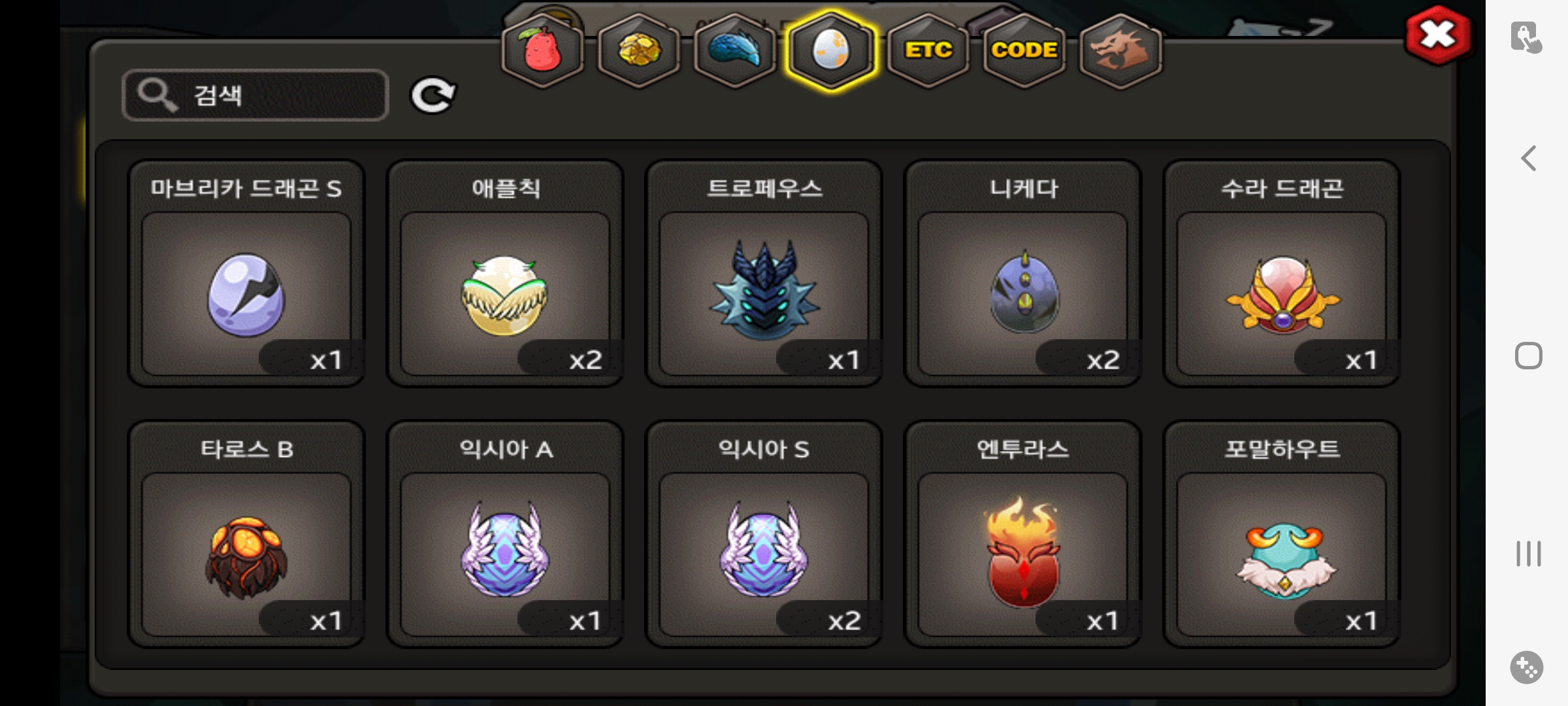
Task: Open the red fruit food tab
Action: point(542,51)
